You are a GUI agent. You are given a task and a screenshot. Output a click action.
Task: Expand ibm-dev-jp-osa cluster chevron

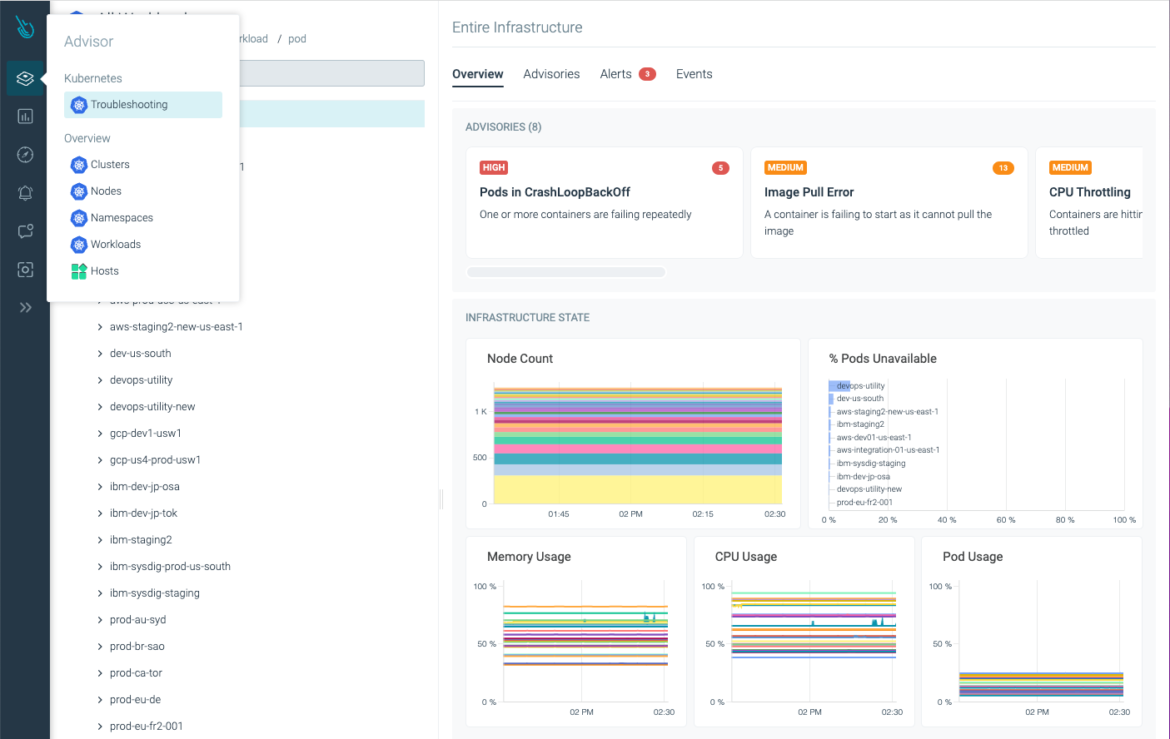point(100,487)
